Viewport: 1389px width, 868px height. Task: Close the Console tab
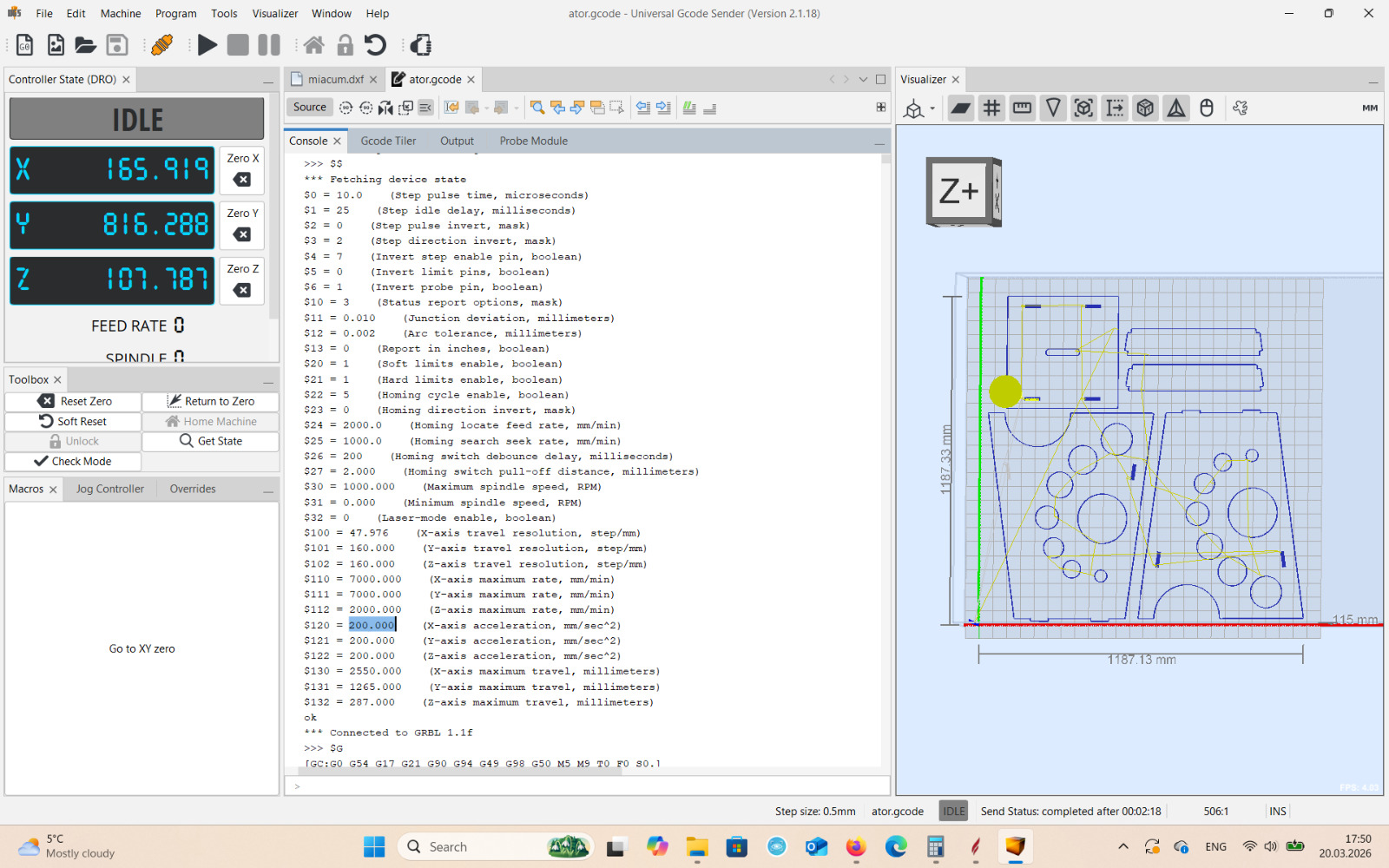(338, 141)
